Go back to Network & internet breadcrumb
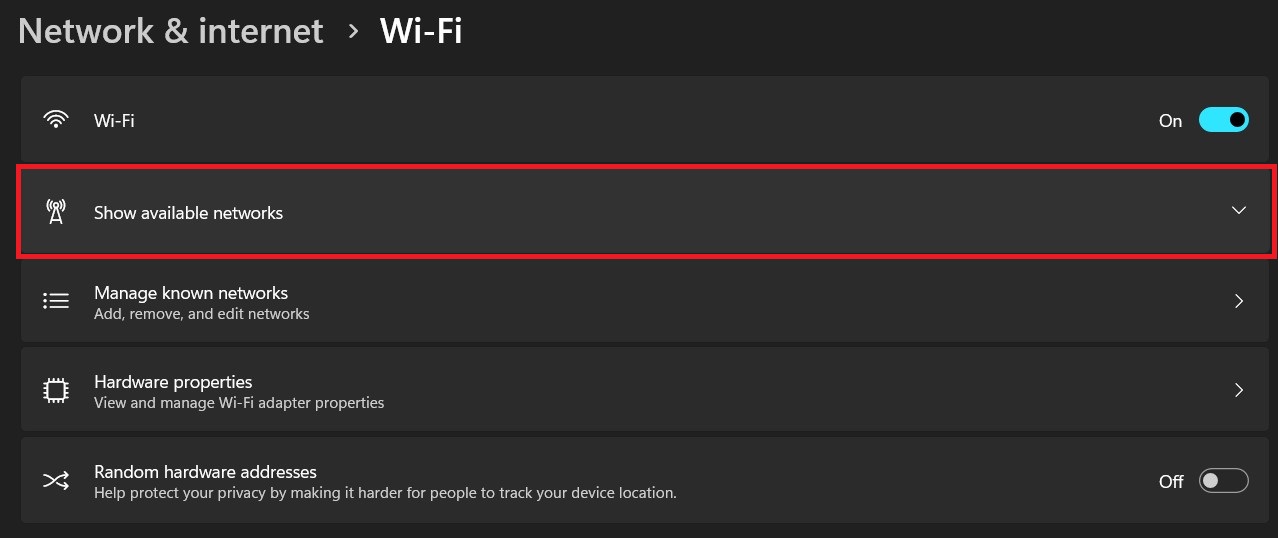Viewport: 1278px width, 538px height. (171, 31)
